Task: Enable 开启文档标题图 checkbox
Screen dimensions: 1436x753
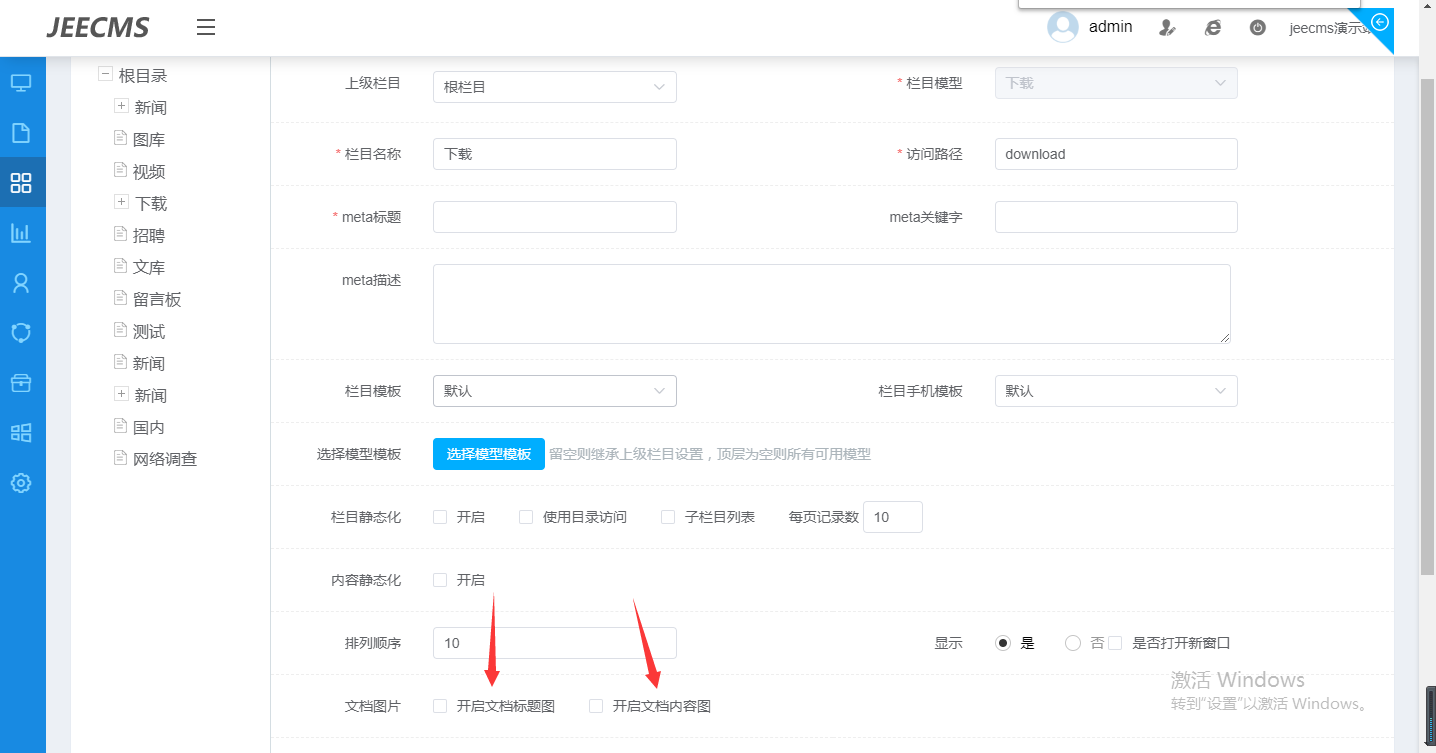Action: coord(440,706)
